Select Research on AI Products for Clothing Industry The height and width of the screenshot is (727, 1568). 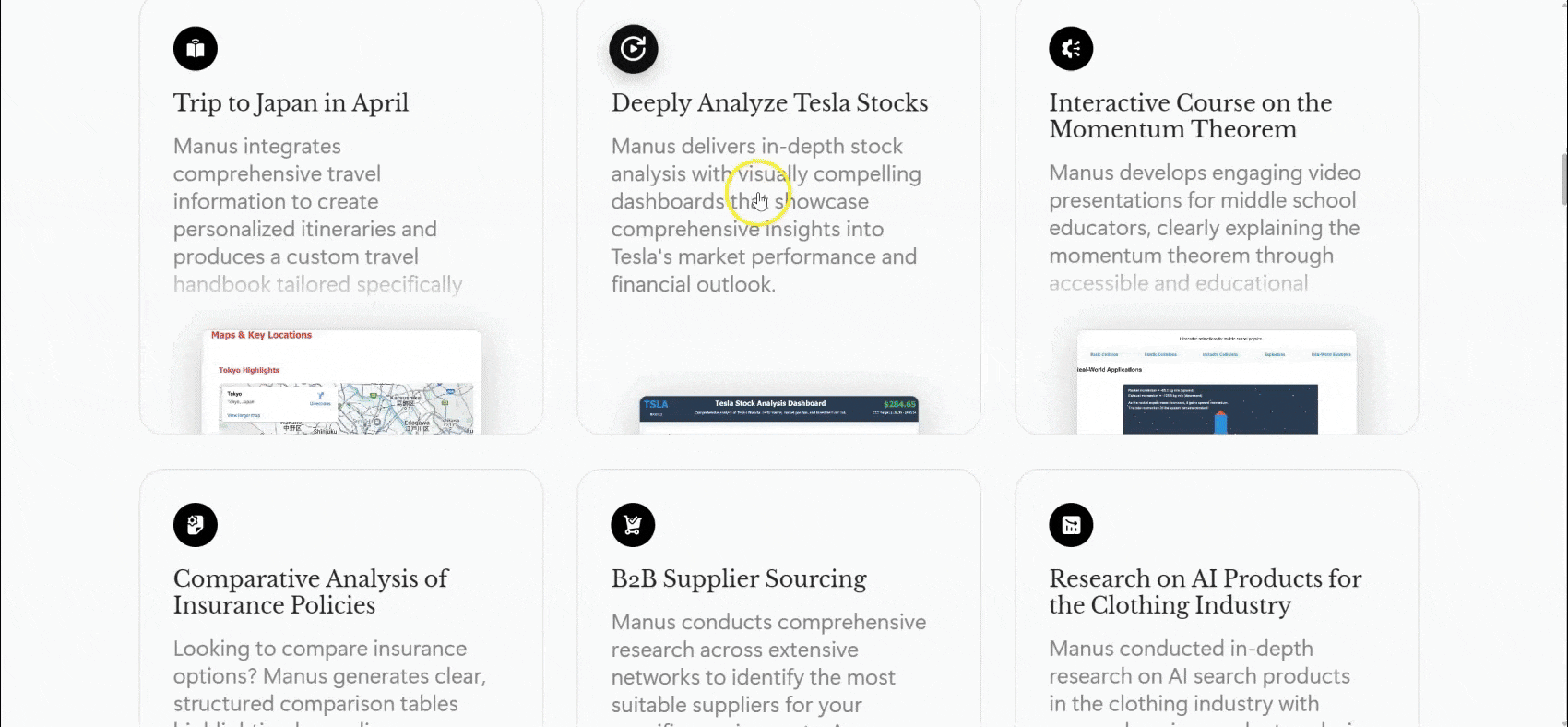(x=1205, y=591)
